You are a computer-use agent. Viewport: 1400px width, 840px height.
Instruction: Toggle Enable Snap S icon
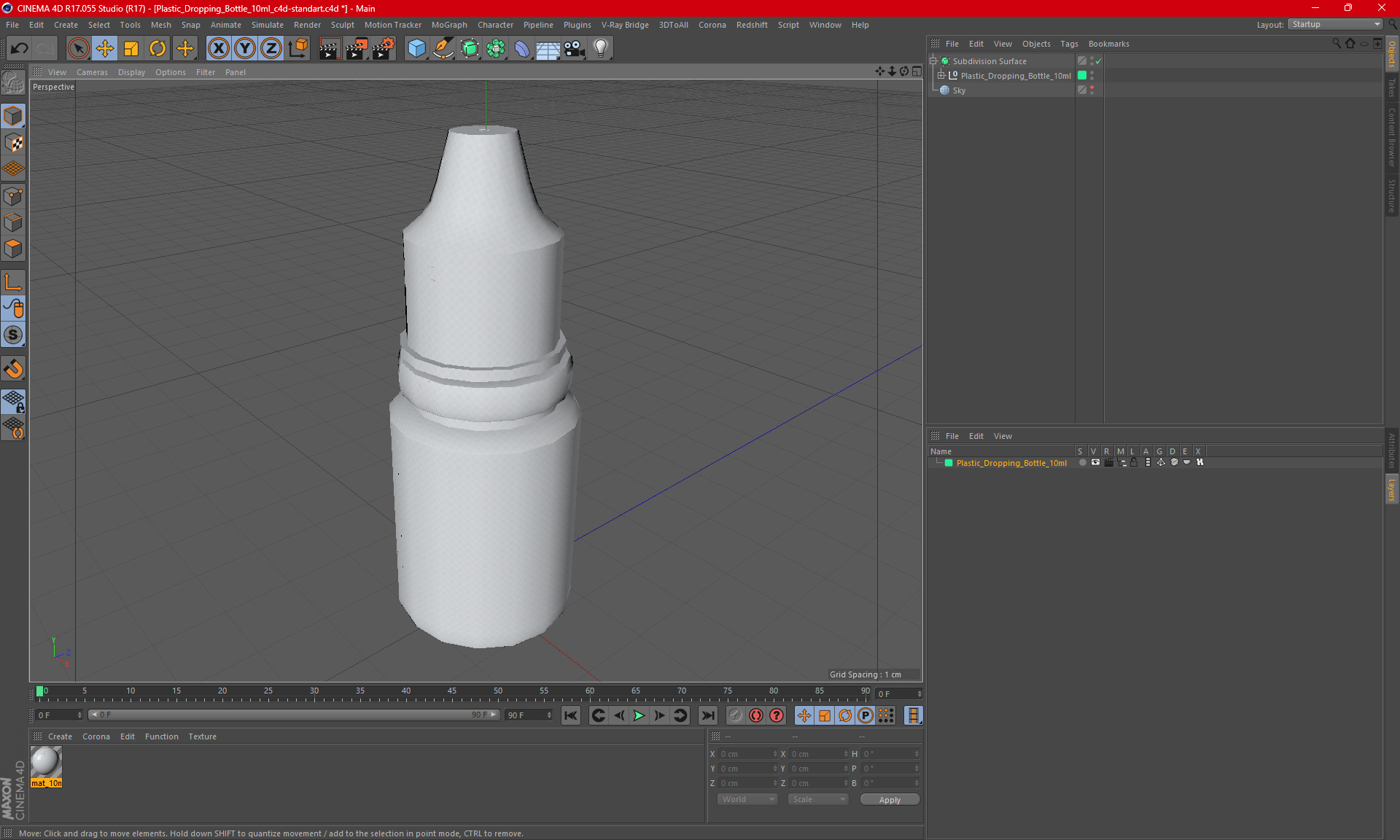point(13,335)
